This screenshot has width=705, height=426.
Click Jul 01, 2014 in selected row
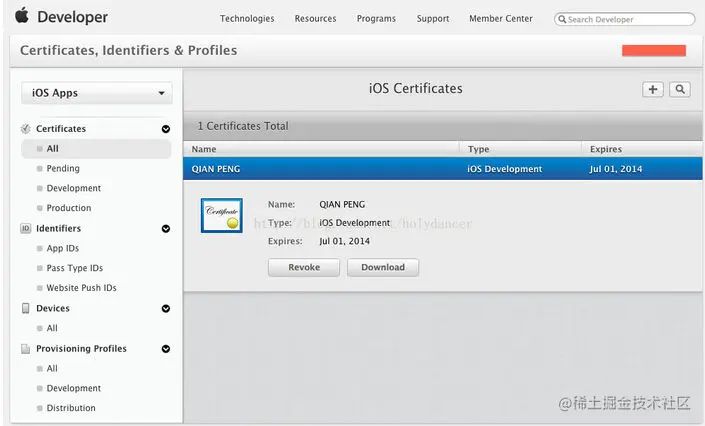click(x=616, y=169)
